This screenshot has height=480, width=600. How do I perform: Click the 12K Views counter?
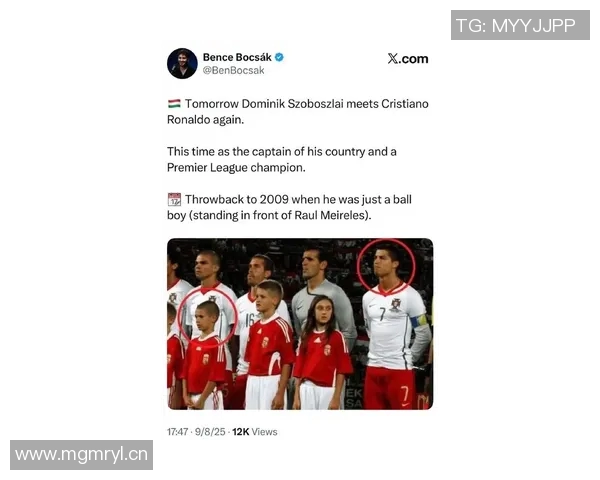click(x=254, y=432)
